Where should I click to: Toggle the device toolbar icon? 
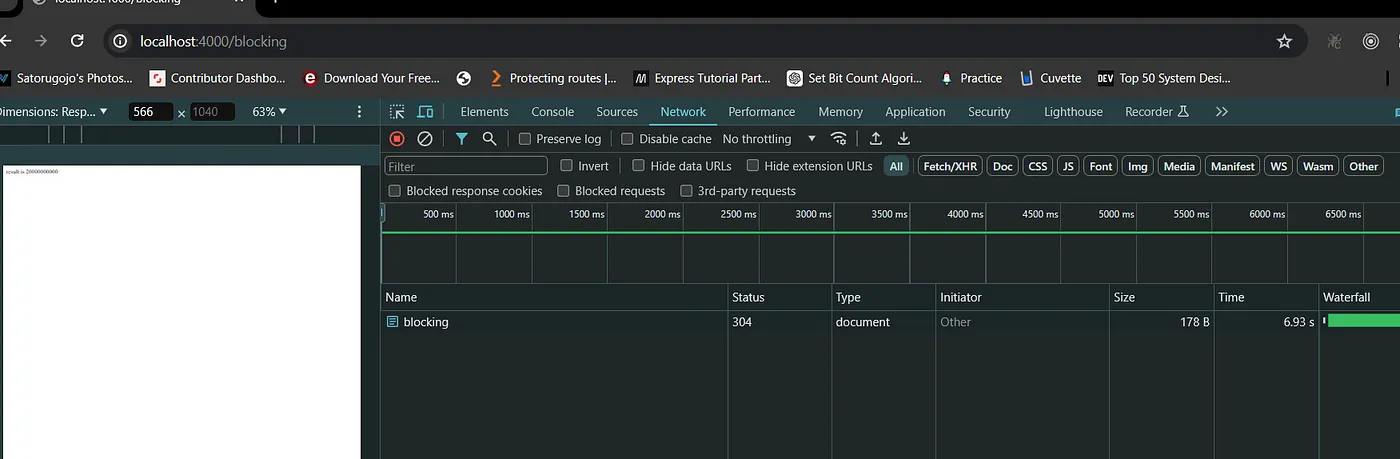pyautogui.click(x=425, y=112)
